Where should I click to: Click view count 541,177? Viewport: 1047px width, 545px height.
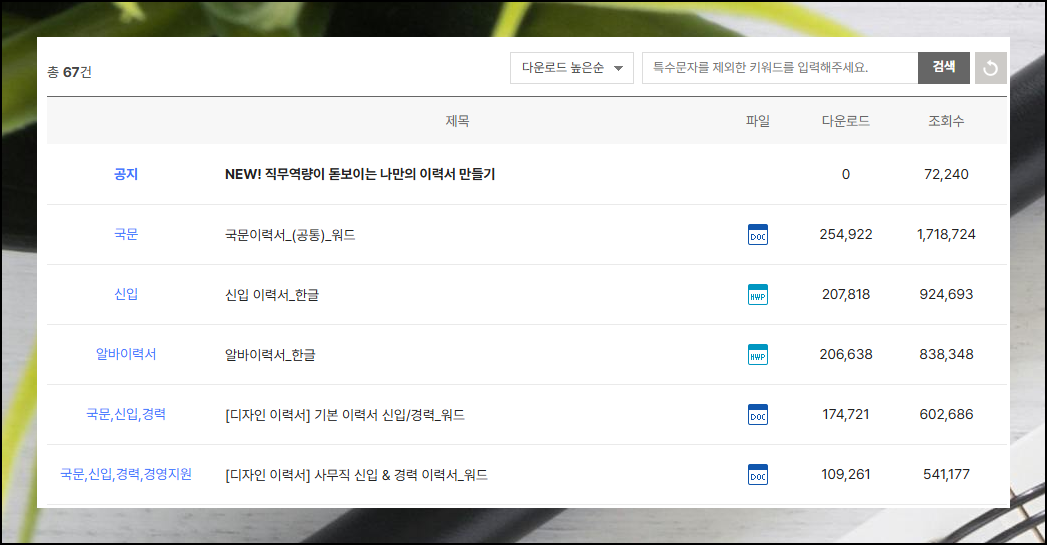coord(946,474)
